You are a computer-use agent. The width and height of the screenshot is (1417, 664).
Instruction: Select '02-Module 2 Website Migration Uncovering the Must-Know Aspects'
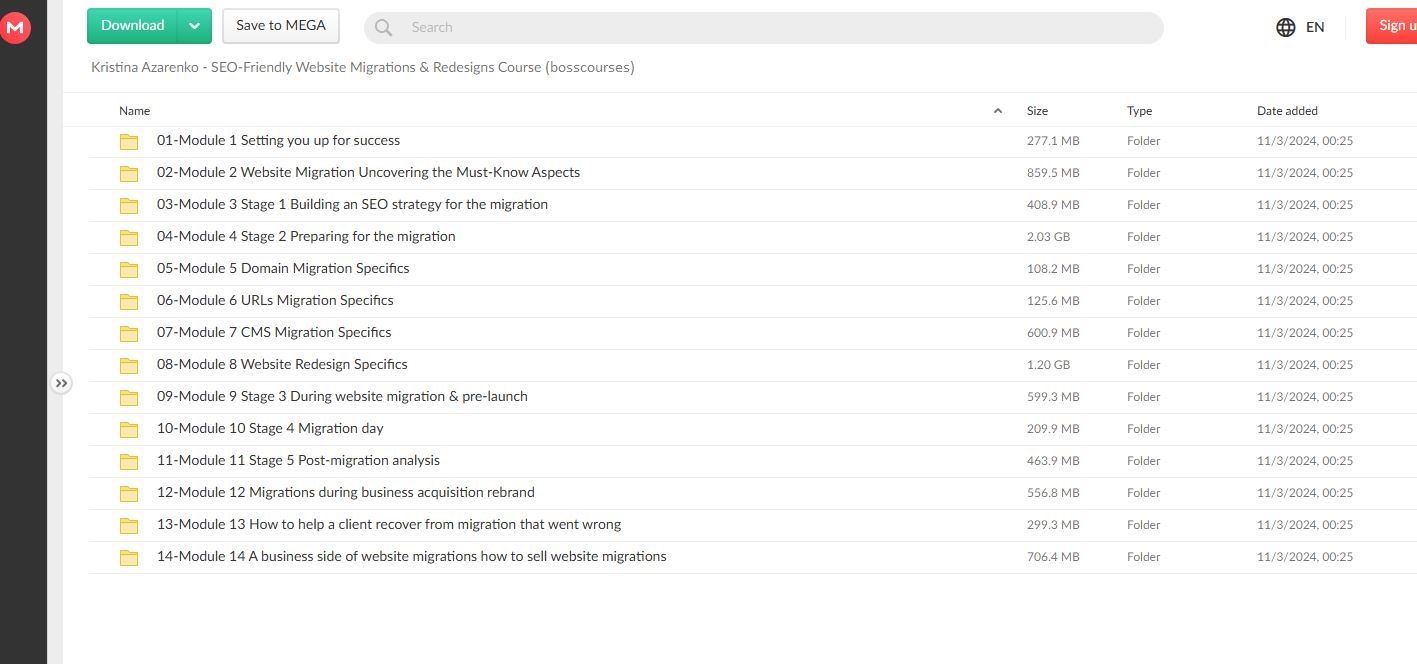click(368, 173)
